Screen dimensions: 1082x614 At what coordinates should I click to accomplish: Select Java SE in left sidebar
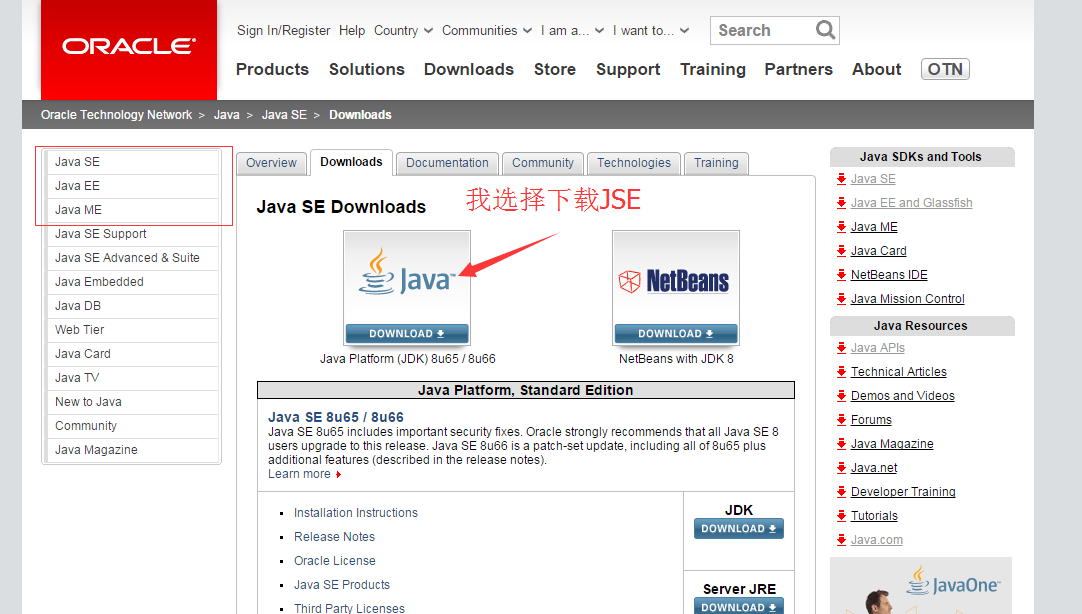(132, 162)
